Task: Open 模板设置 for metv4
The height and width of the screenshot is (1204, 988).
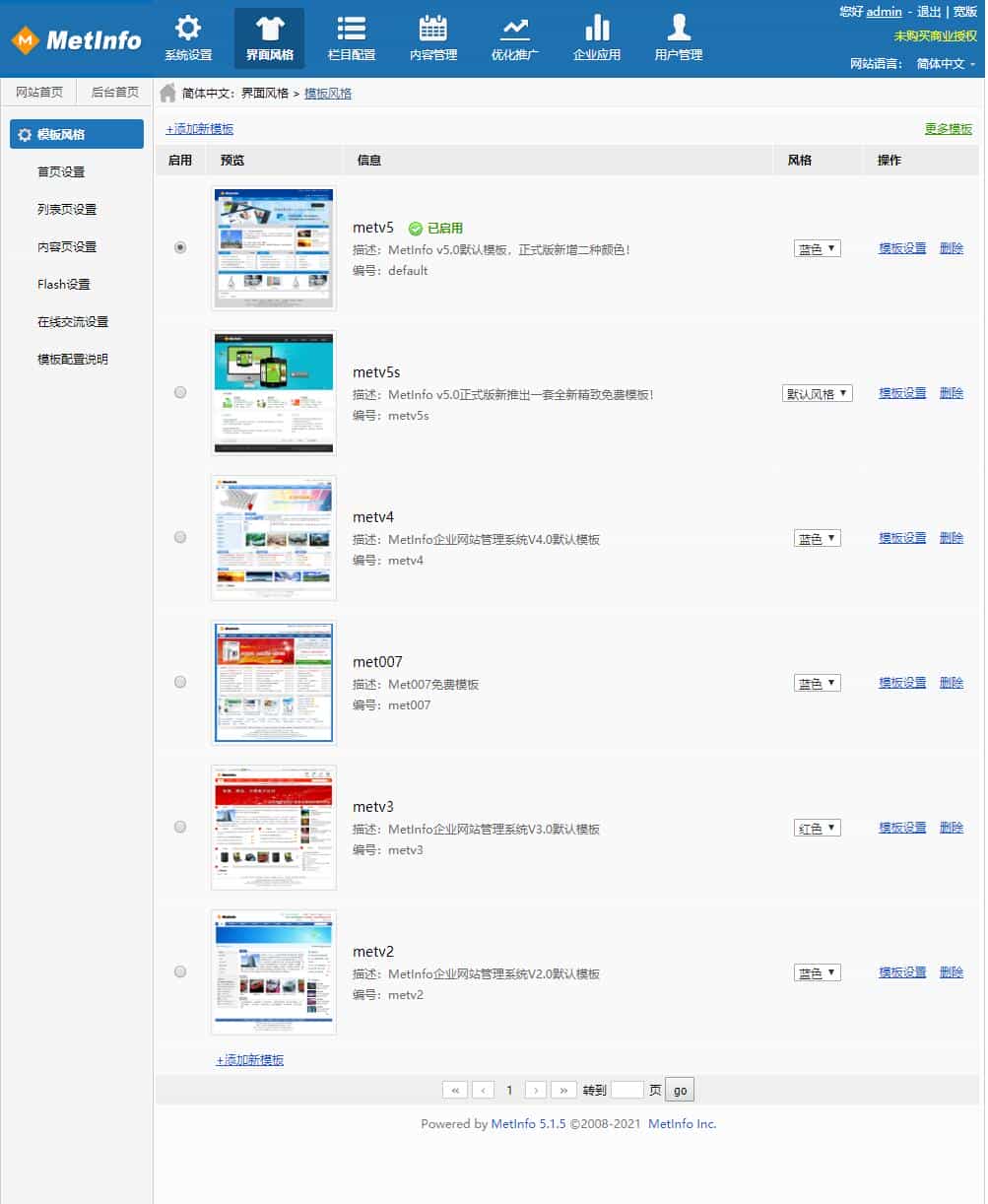Action: [902, 538]
